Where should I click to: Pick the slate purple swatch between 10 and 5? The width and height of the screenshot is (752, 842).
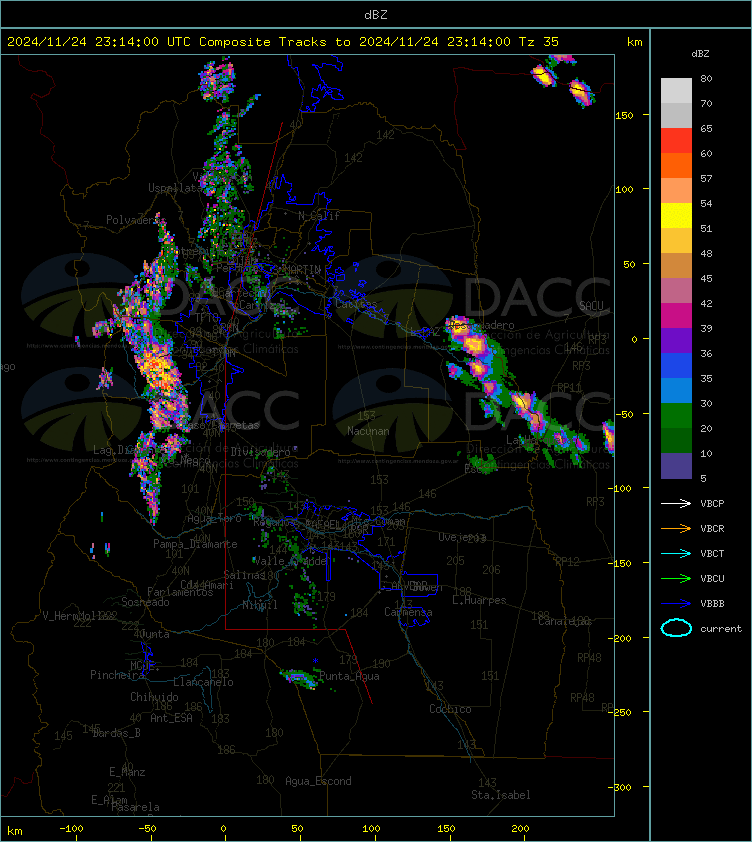click(x=676, y=465)
